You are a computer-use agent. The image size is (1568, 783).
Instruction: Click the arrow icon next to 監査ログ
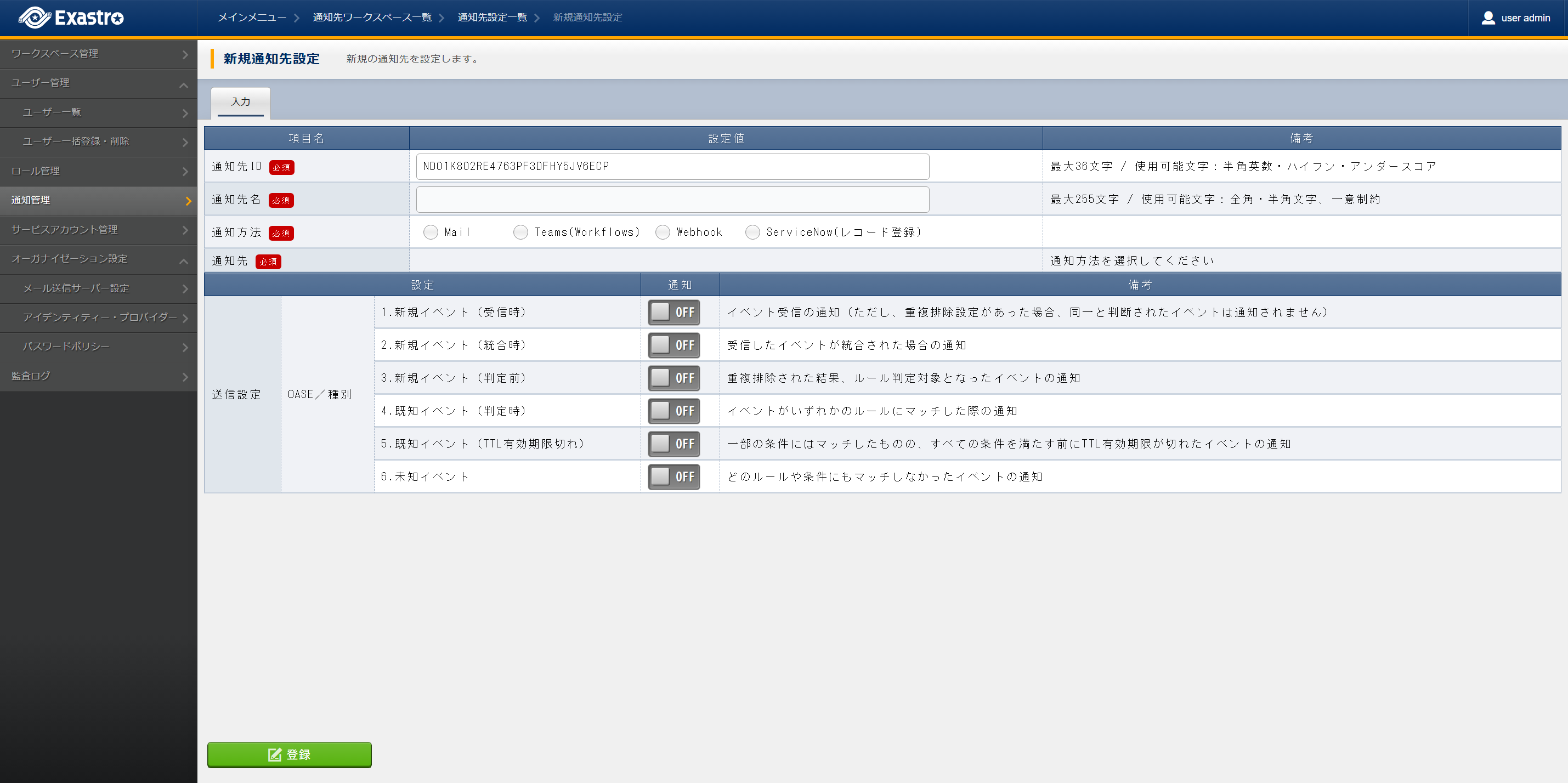[185, 377]
